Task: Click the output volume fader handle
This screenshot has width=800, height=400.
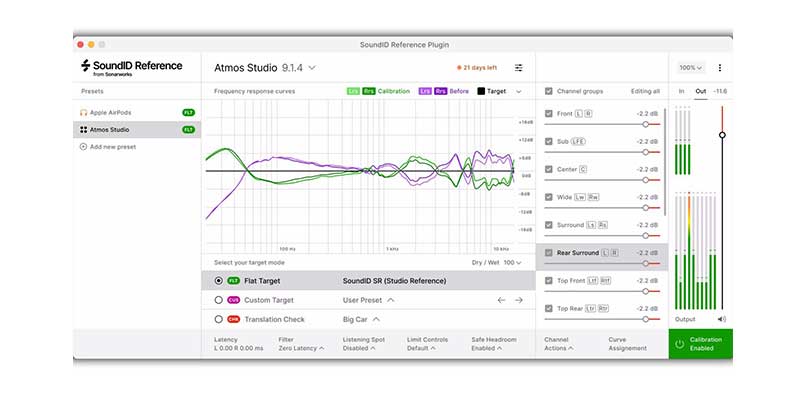Action: (x=722, y=135)
